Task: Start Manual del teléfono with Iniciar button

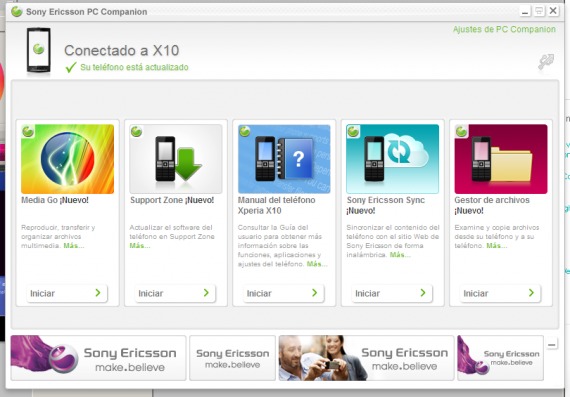Action: click(x=284, y=293)
